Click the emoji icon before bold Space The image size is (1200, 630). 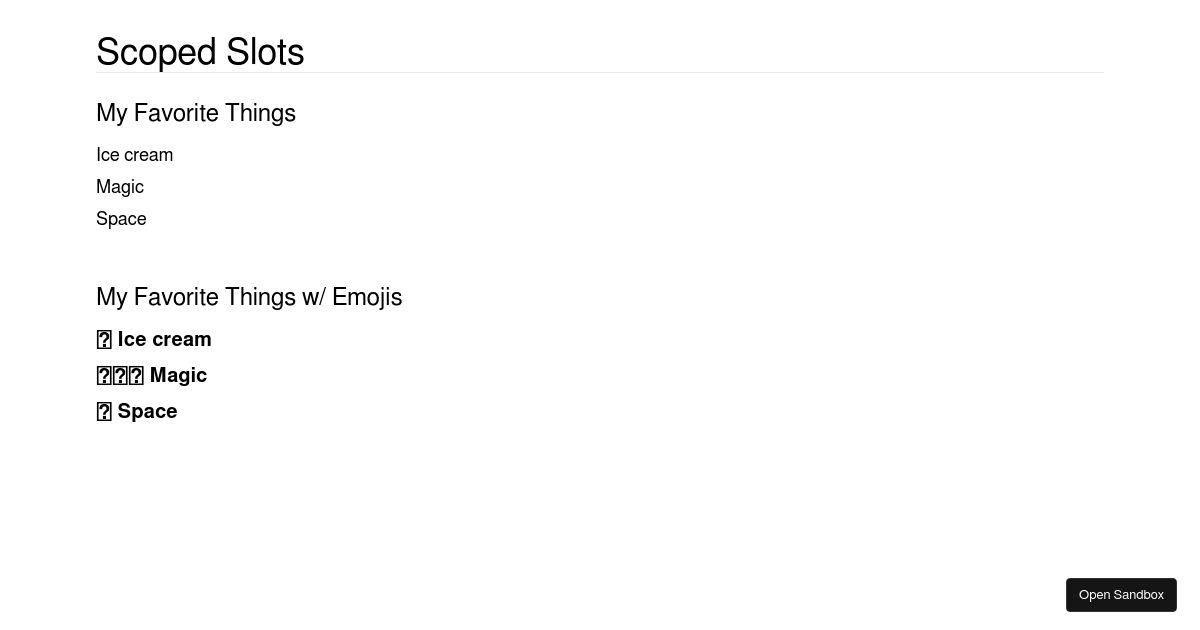pyautogui.click(x=104, y=412)
